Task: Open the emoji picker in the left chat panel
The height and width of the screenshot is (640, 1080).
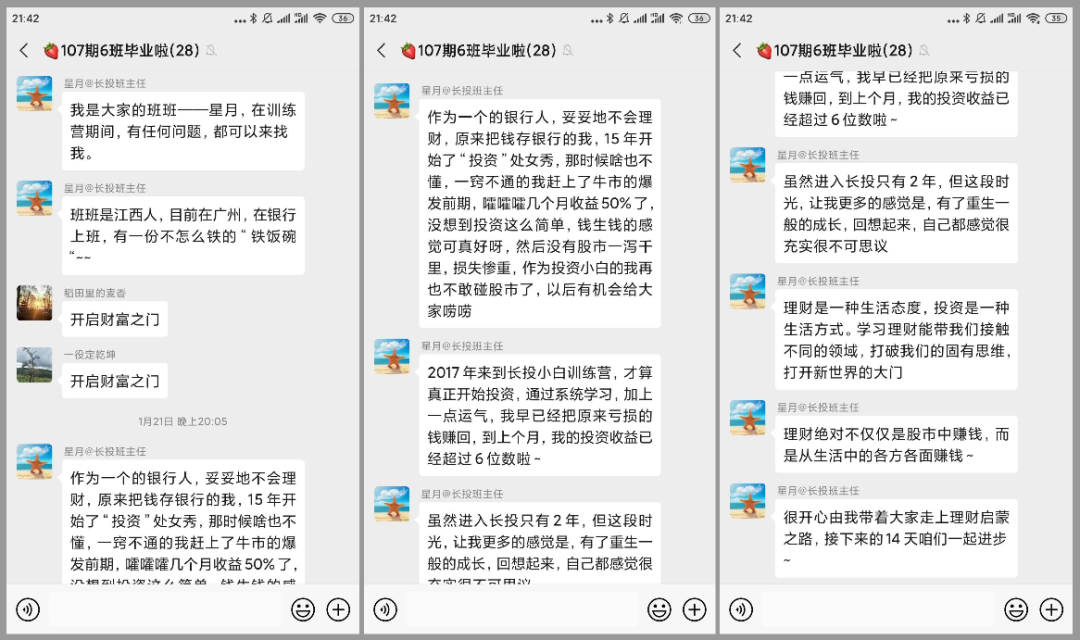Action: [x=303, y=609]
